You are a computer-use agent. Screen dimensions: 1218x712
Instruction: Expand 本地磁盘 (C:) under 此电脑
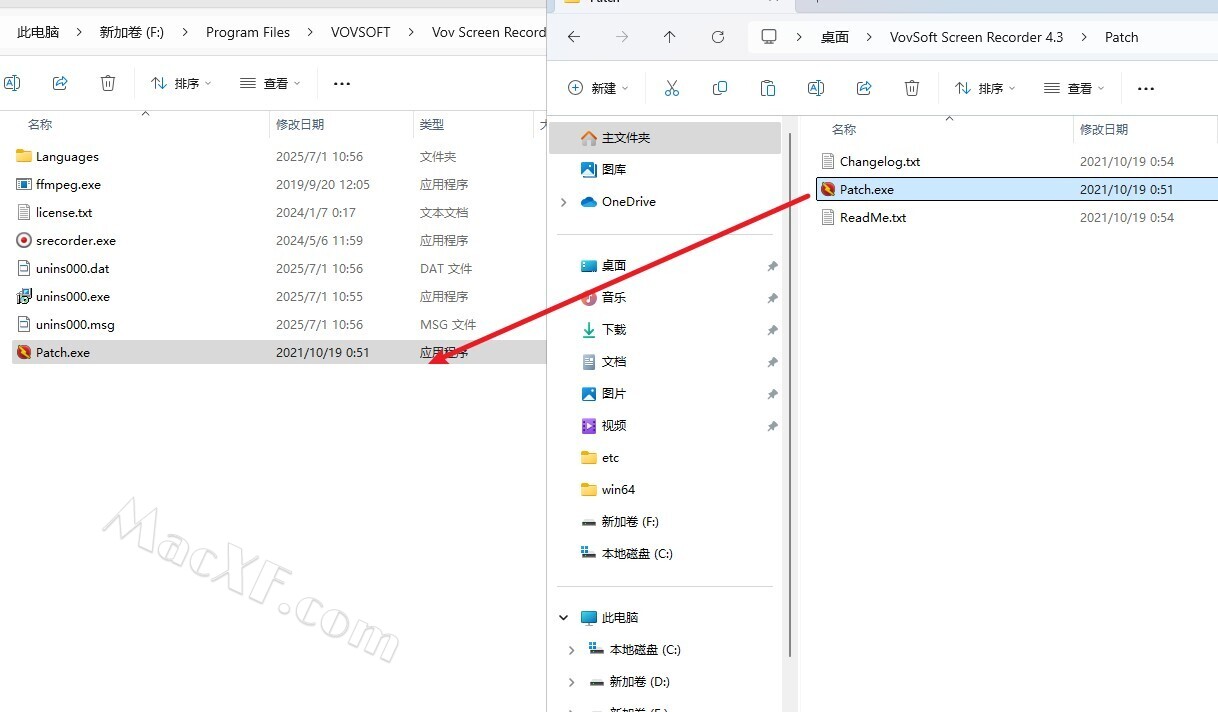tap(572, 650)
